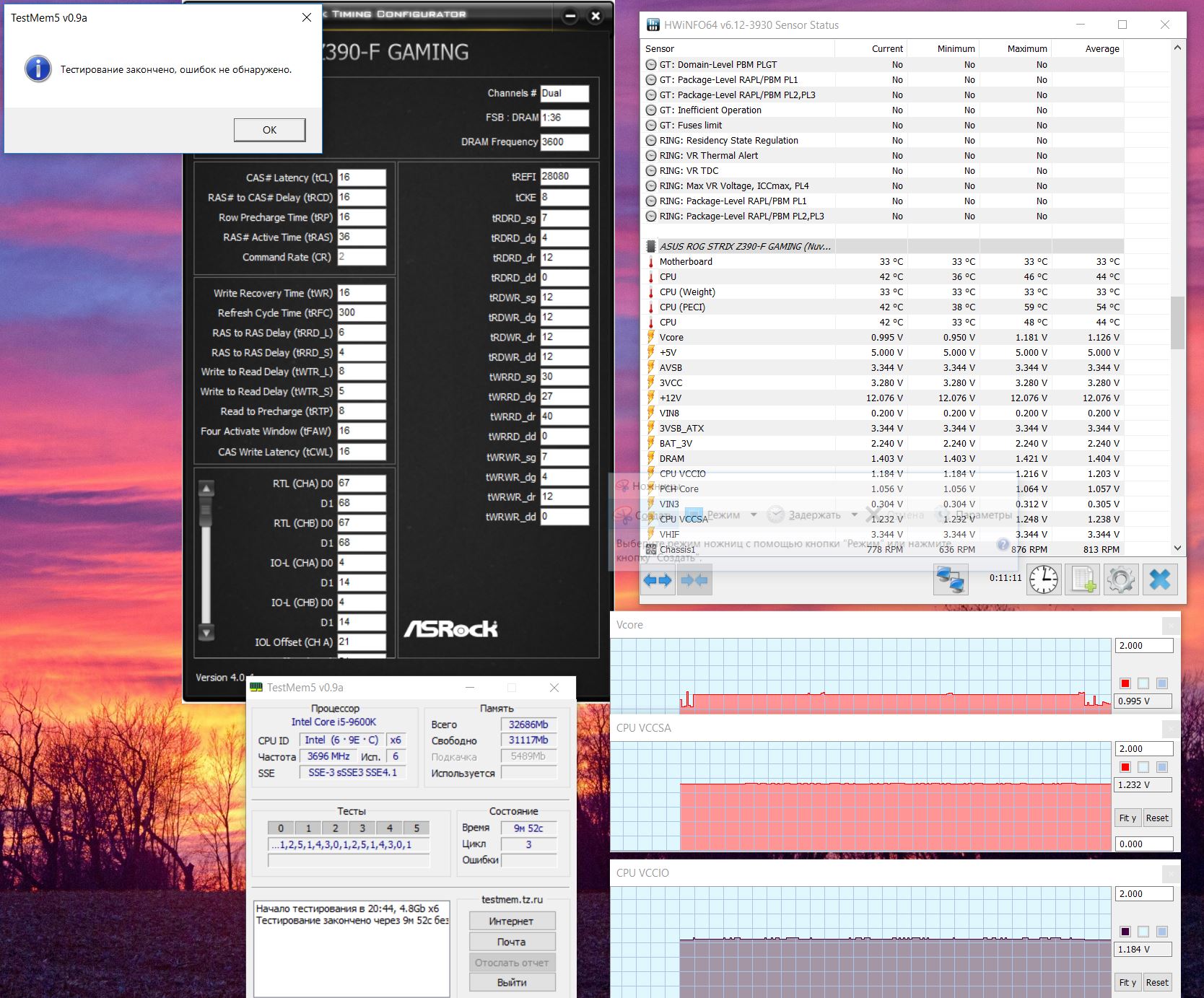Pick the red line color in Vcore graph
Screen dimensions: 1204x998
[1125, 683]
